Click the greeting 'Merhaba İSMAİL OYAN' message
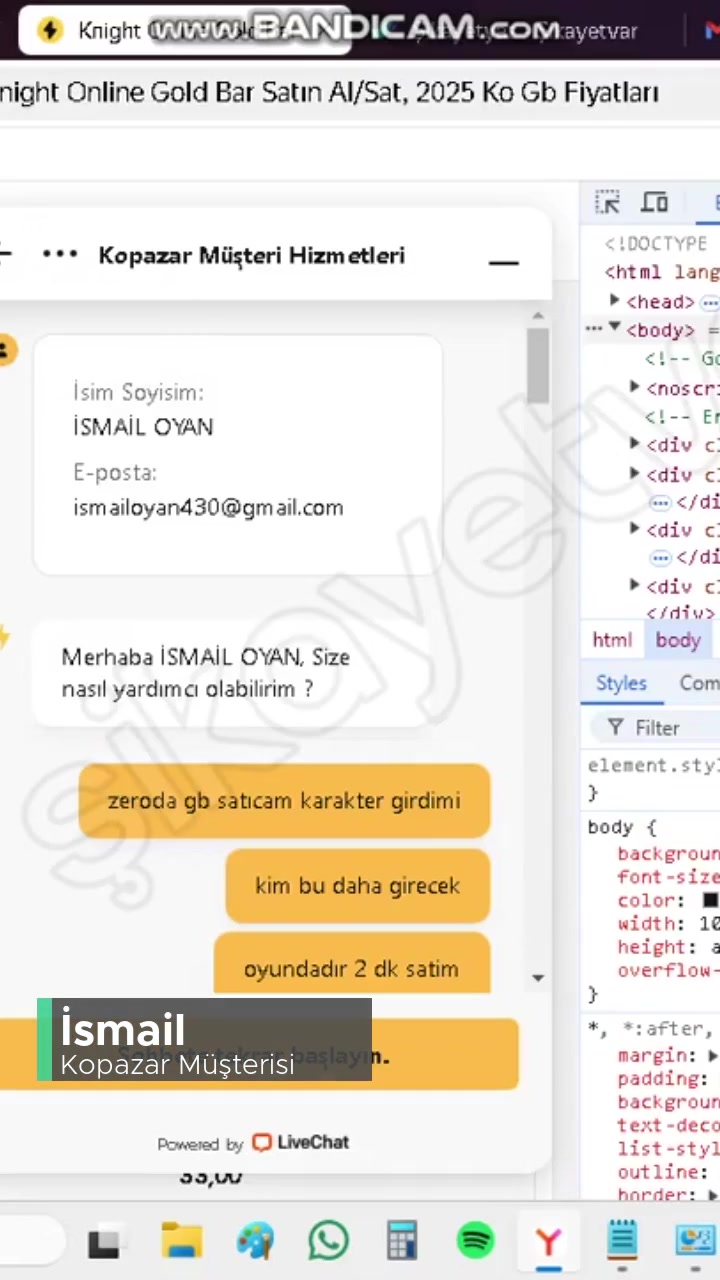 230,673
